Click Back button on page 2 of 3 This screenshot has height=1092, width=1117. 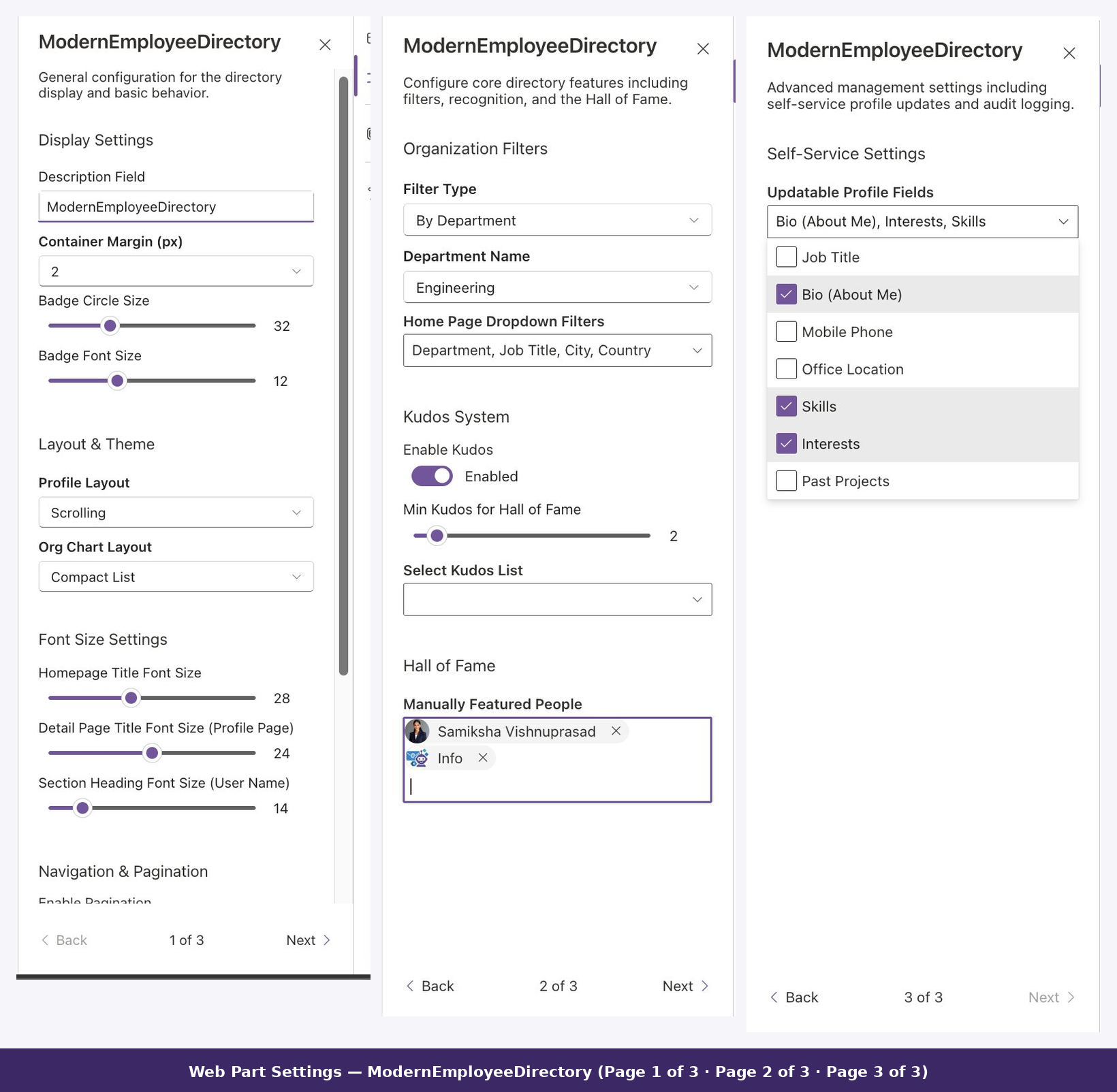click(430, 986)
